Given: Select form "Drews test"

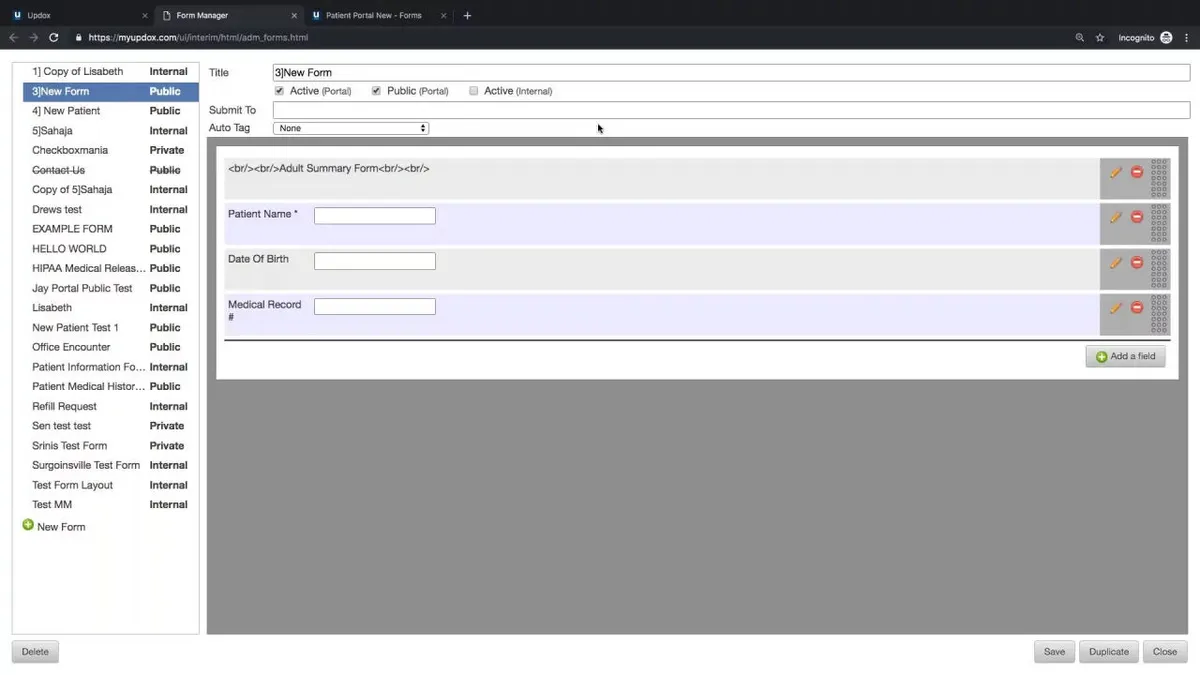Looking at the screenshot, I should point(111,210).
